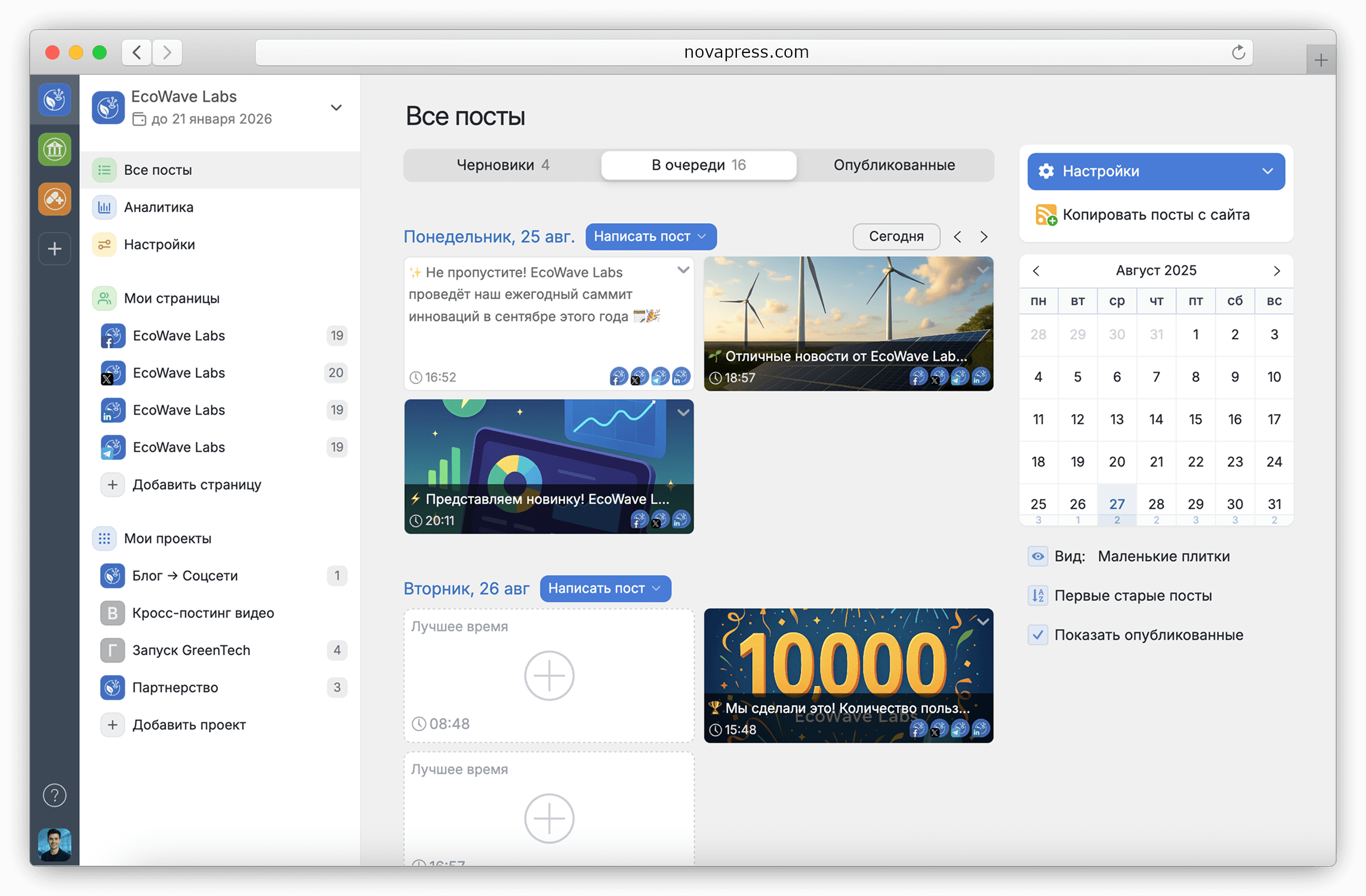Expand the blue Настройки dropdown panel
Screen dimensions: 1366x896
(1156, 171)
